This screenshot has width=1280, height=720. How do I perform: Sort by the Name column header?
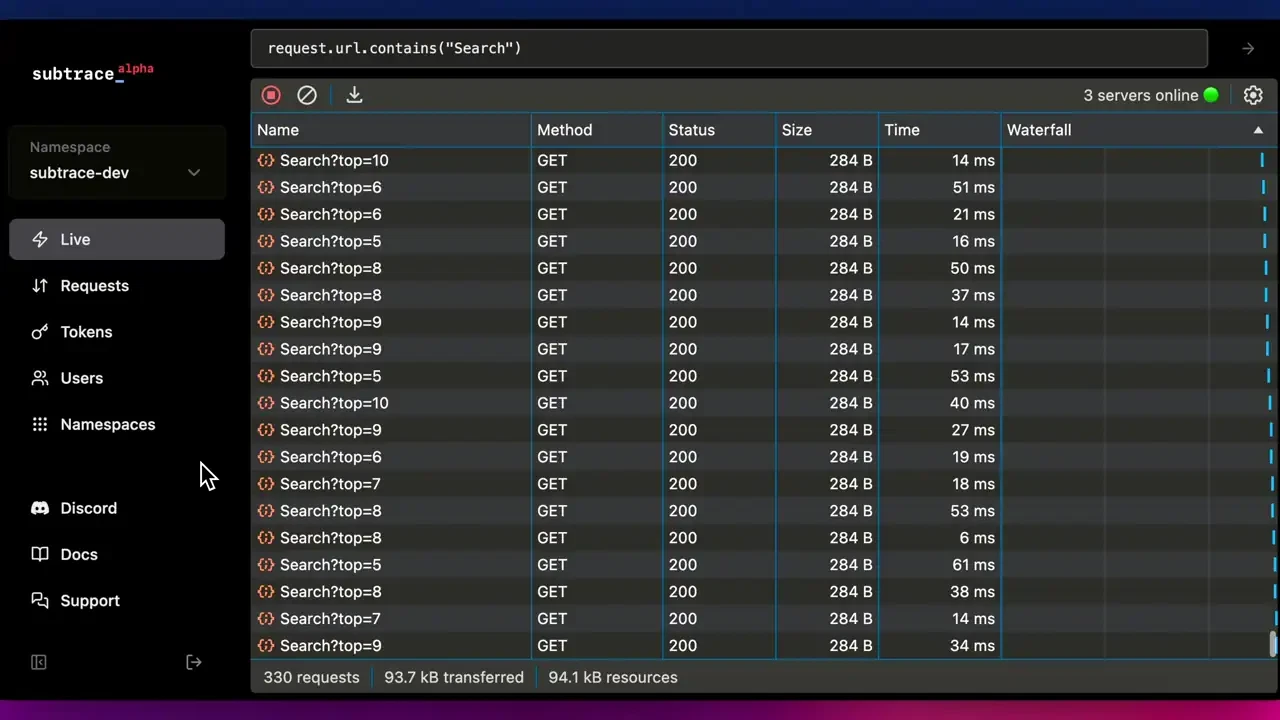click(x=391, y=130)
